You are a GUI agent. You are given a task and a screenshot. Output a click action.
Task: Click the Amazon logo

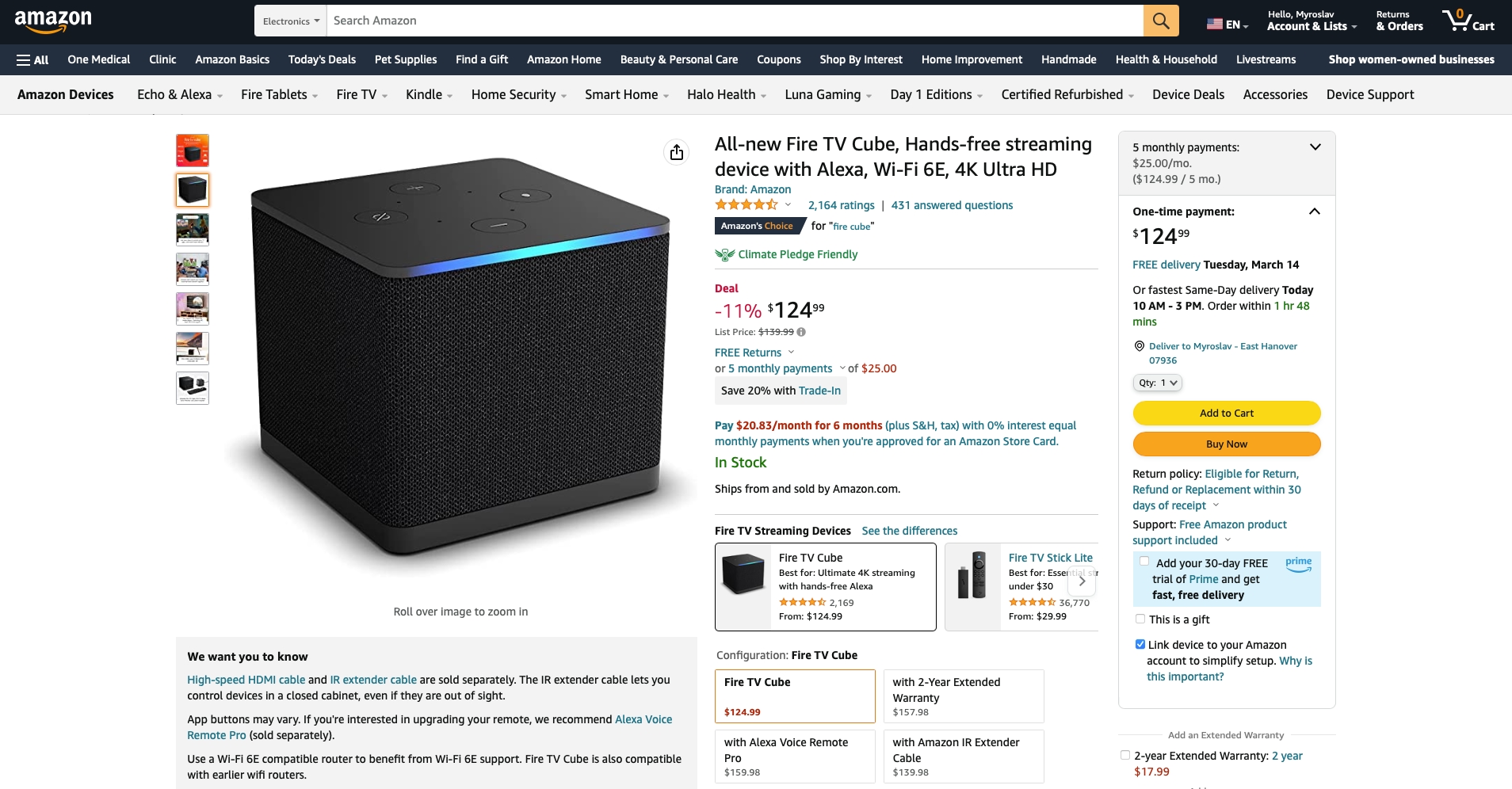pos(53,21)
